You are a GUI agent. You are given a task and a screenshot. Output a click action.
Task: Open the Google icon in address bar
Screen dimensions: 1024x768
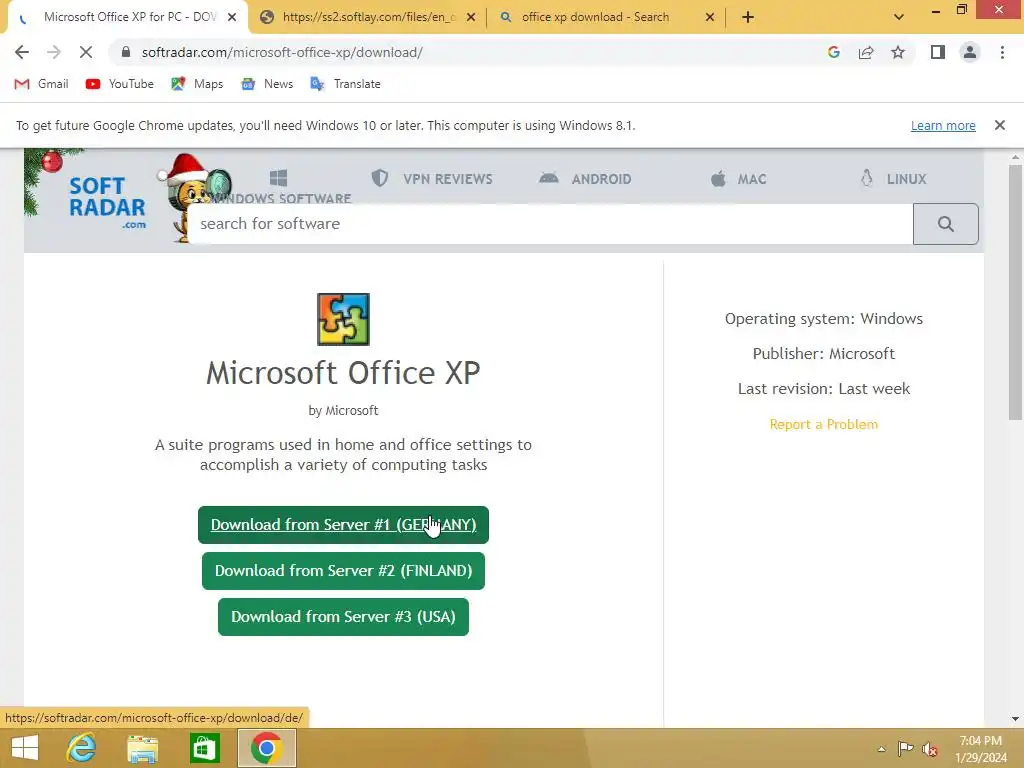point(833,52)
